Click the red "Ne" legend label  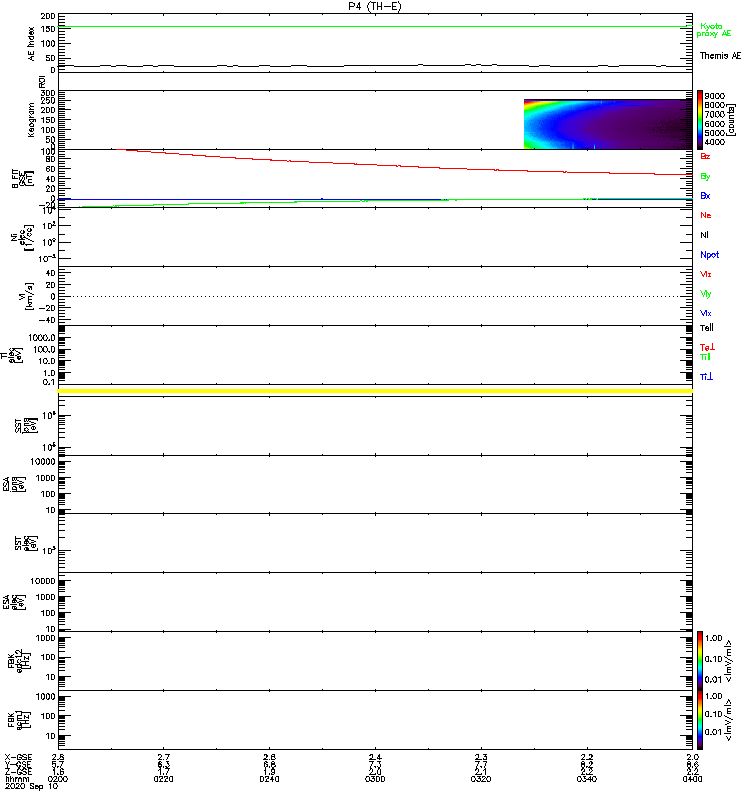(706, 215)
